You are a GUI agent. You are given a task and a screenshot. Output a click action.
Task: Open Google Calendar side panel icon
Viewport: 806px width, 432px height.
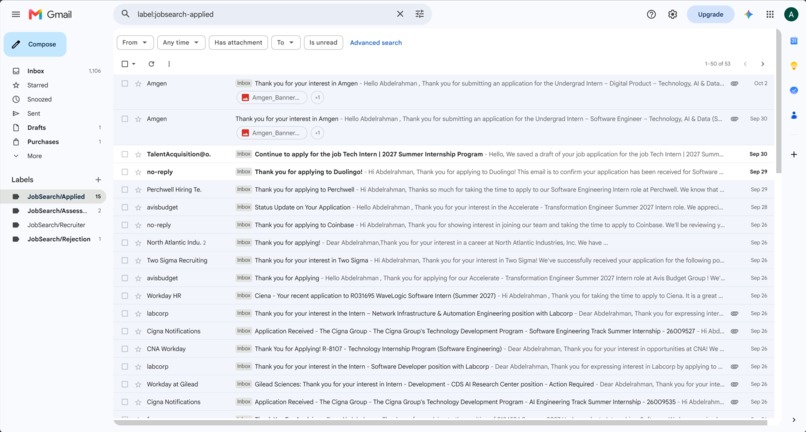(x=794, y=41)
